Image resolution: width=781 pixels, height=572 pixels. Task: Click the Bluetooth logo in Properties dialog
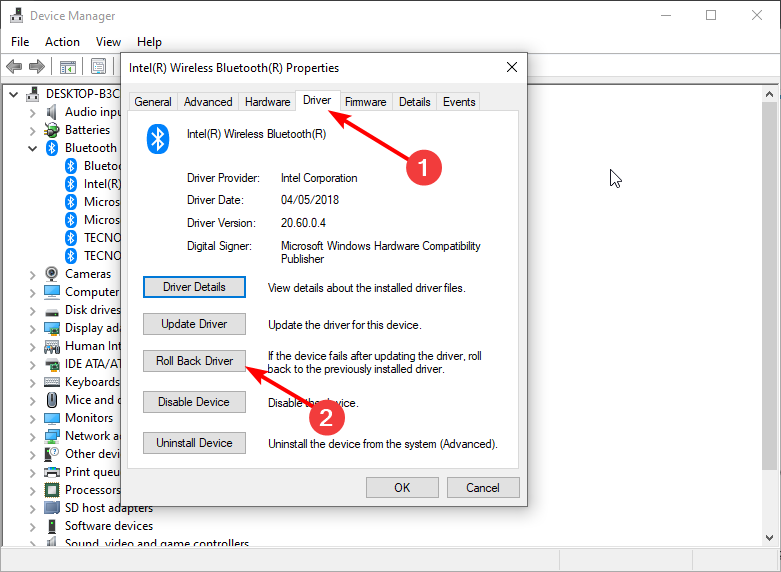point(158,139)
